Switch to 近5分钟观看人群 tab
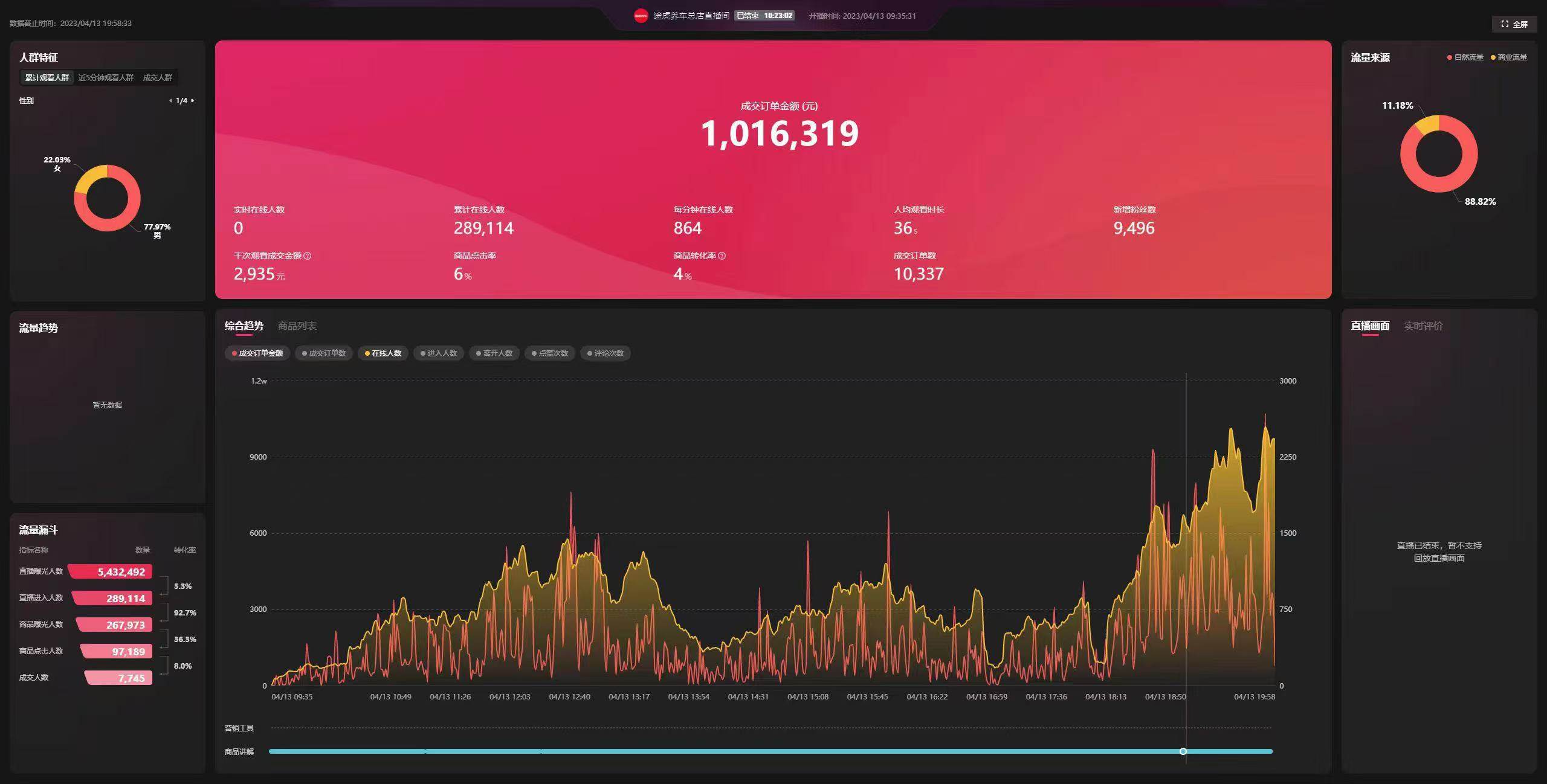Screen dimensions: 1547x784 click(106, 77)
